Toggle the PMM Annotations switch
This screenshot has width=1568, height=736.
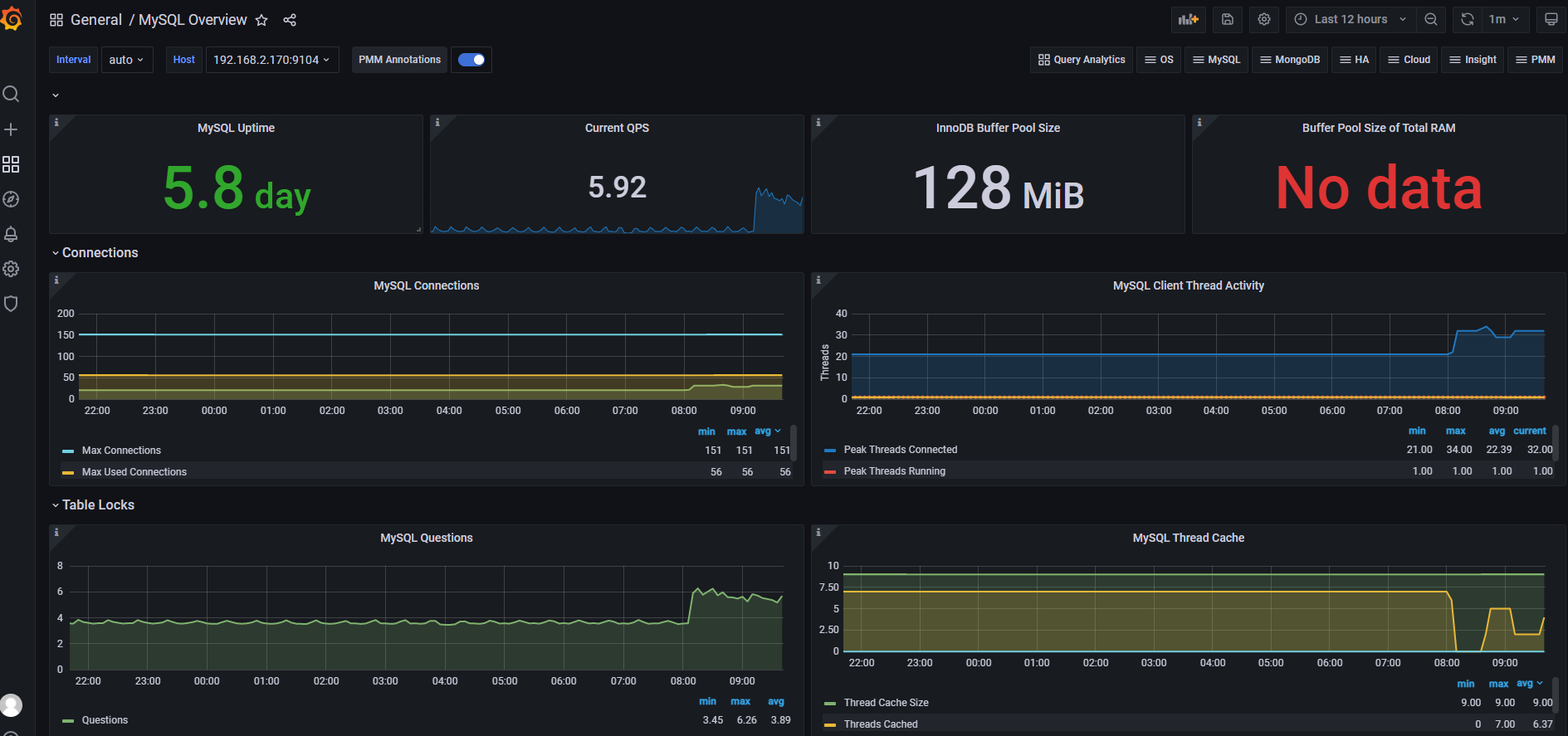(471, 60)
